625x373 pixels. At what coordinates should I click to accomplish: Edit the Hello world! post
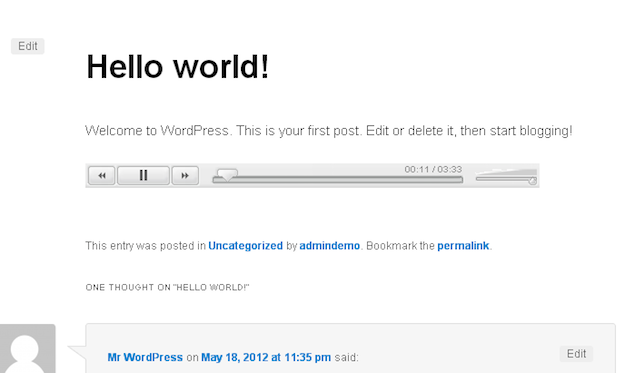[x=28, y=46]
